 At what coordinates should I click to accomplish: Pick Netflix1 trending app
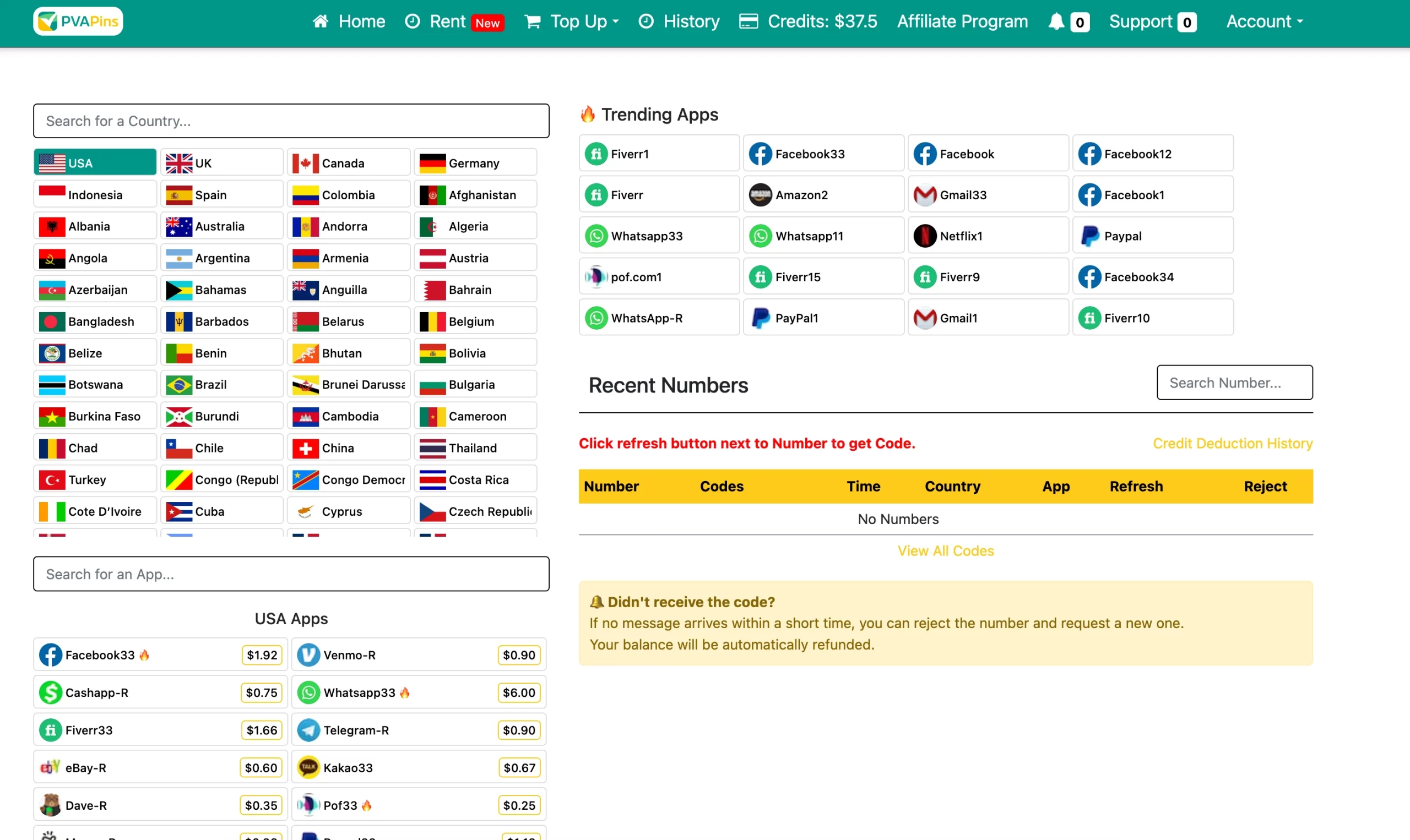coord(988,236)
